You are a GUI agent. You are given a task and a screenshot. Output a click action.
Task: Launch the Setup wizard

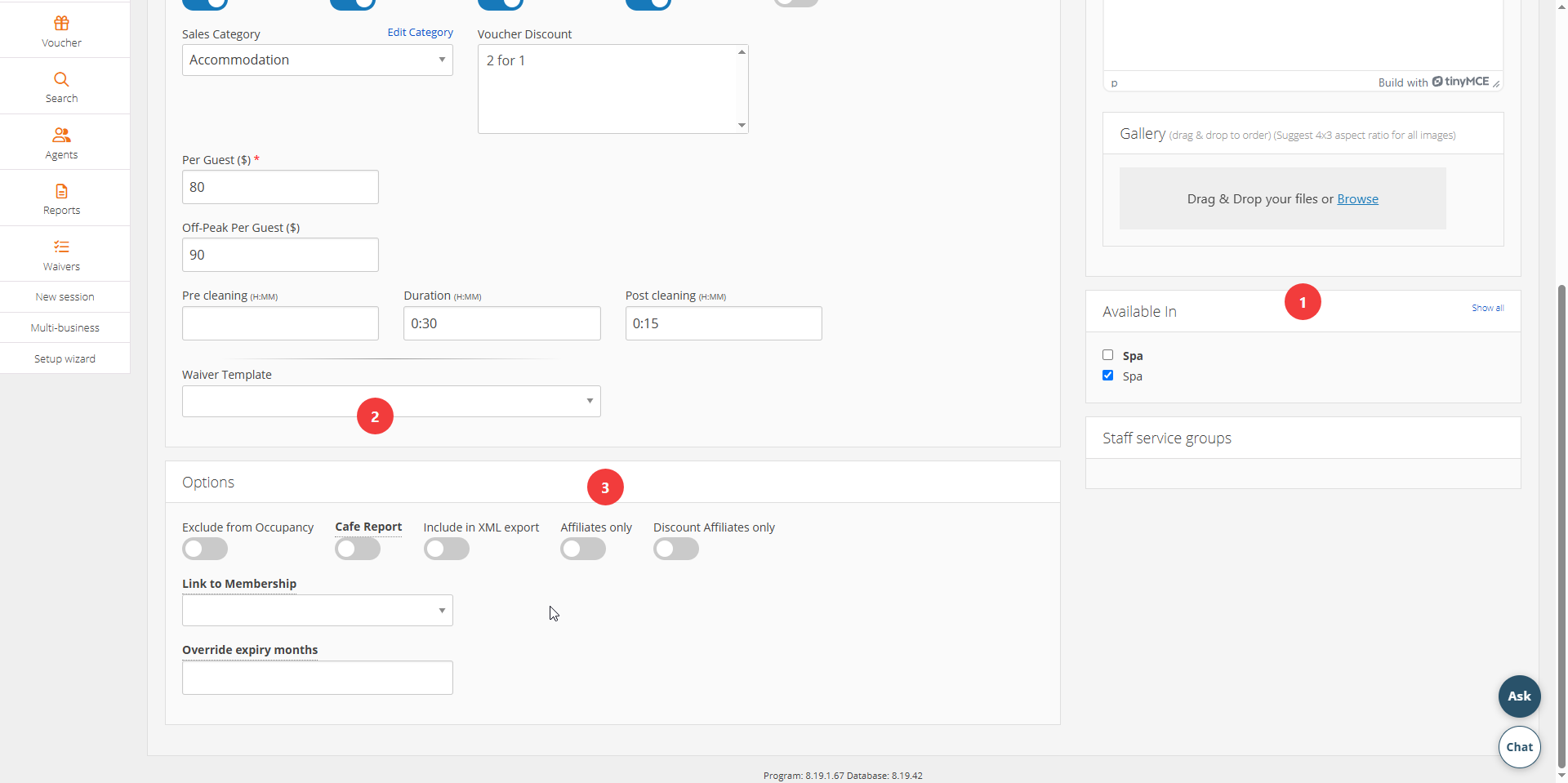tap(65, 359)
